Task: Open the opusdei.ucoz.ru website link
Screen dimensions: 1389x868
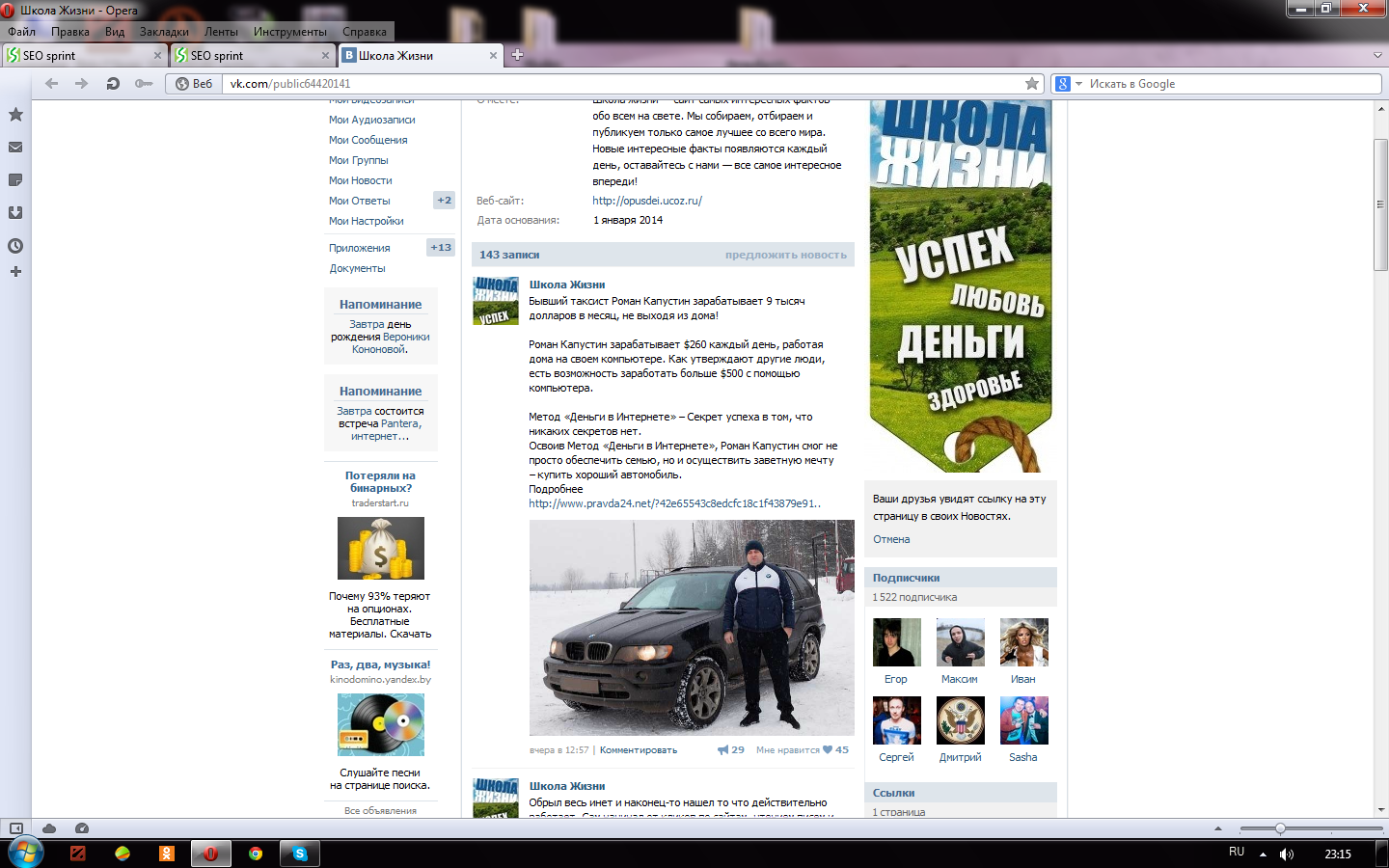Action: click(647, 201)
